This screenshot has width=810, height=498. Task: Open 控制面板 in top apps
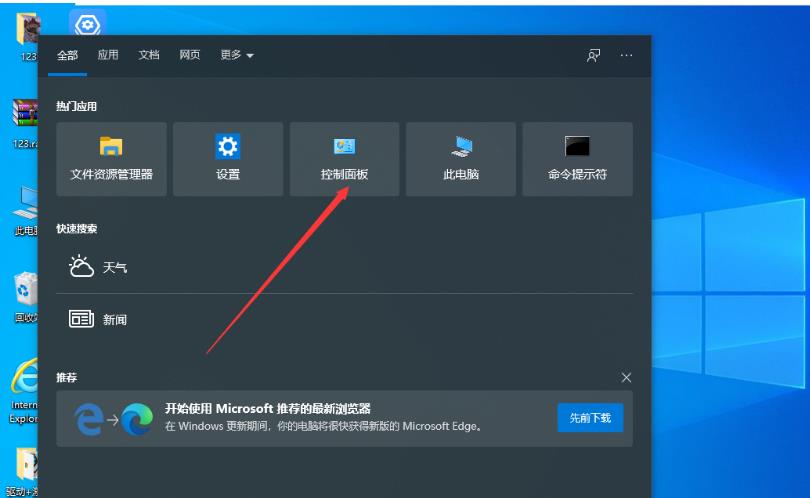(344, 159)
